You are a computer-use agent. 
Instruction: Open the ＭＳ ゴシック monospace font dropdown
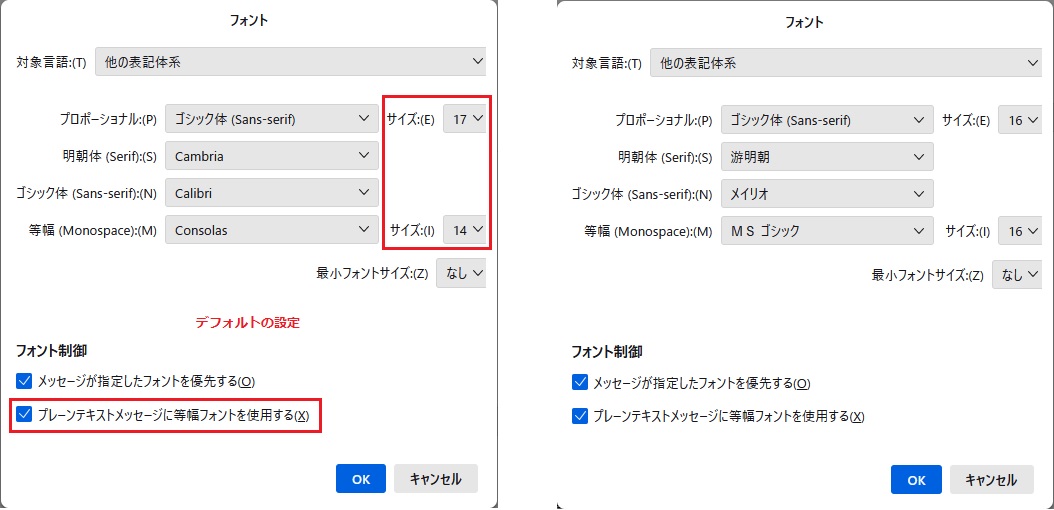[x=826, y=231]
